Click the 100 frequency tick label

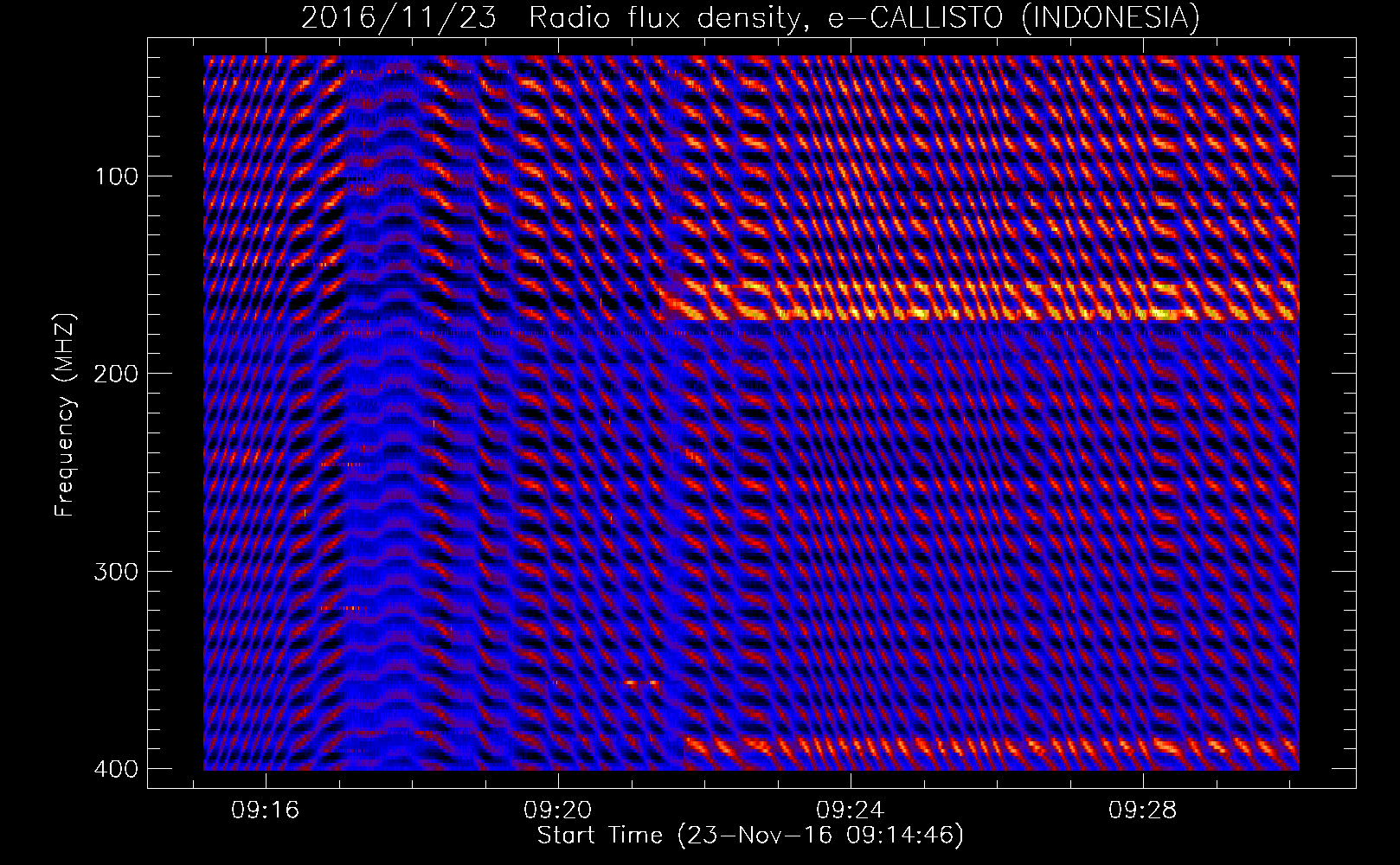pos(115,176)
